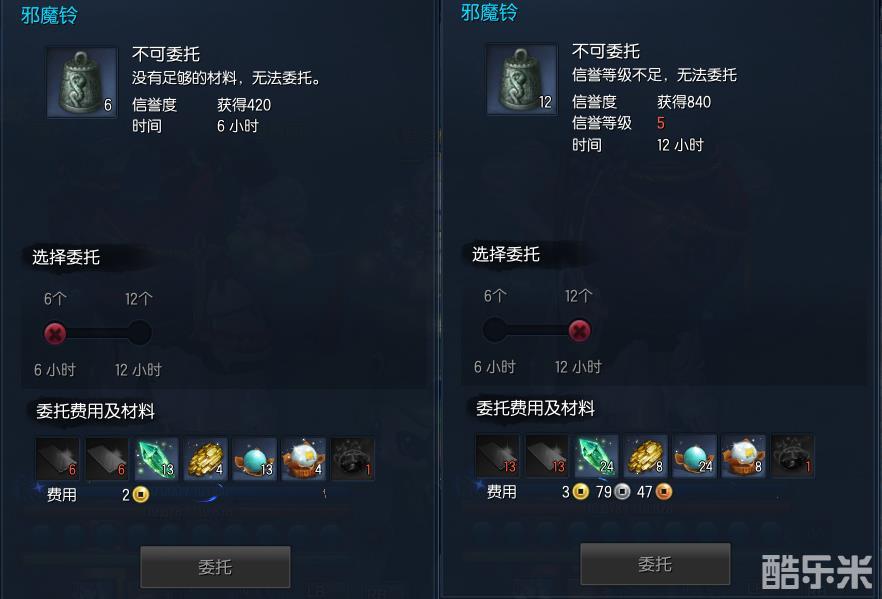The width and height of the screenshot is (882, 599).
Task: Select green crystal material with count 13
Action: [x=156, y=459]
